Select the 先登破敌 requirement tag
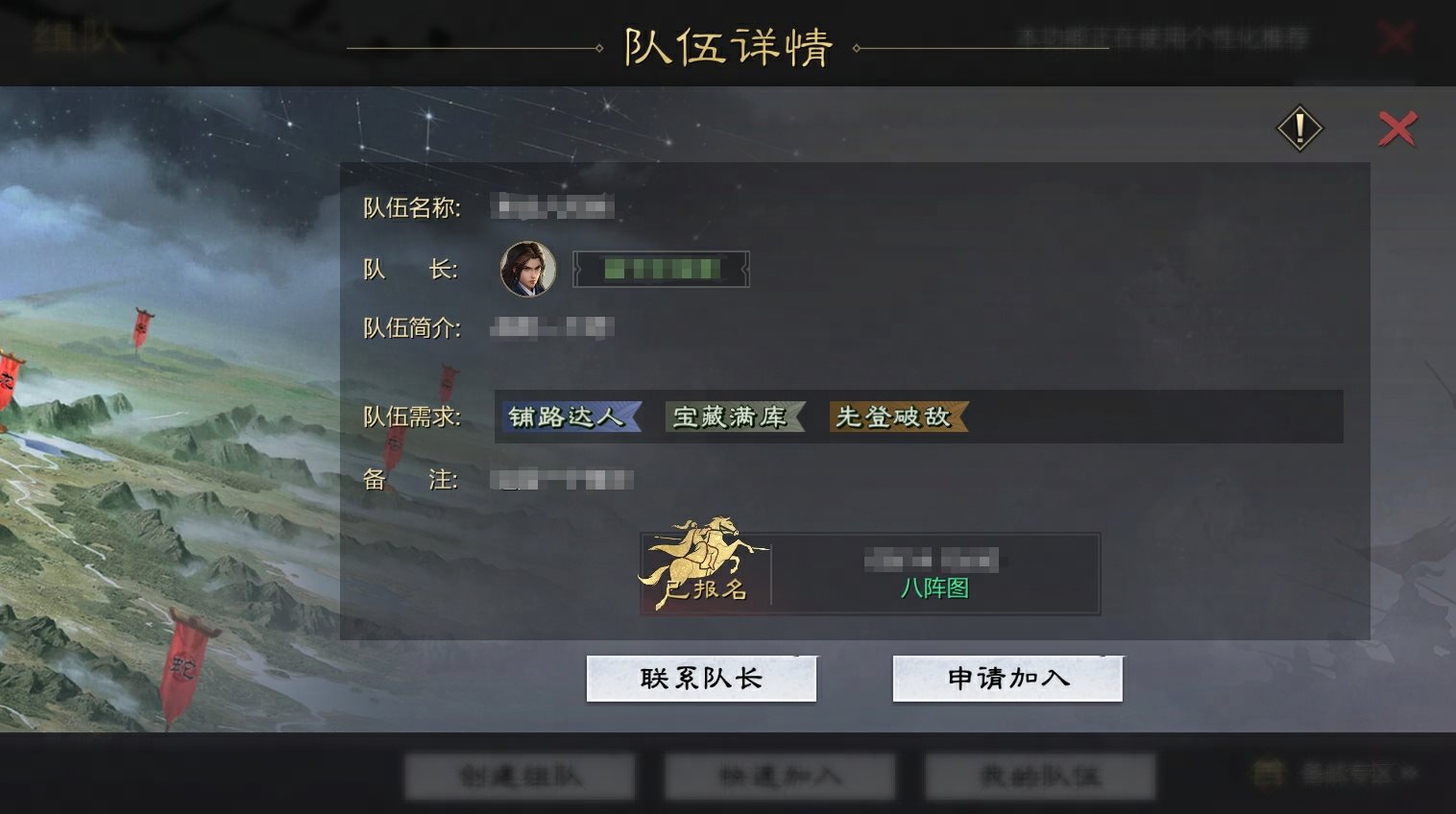 (x=899, y=417)
